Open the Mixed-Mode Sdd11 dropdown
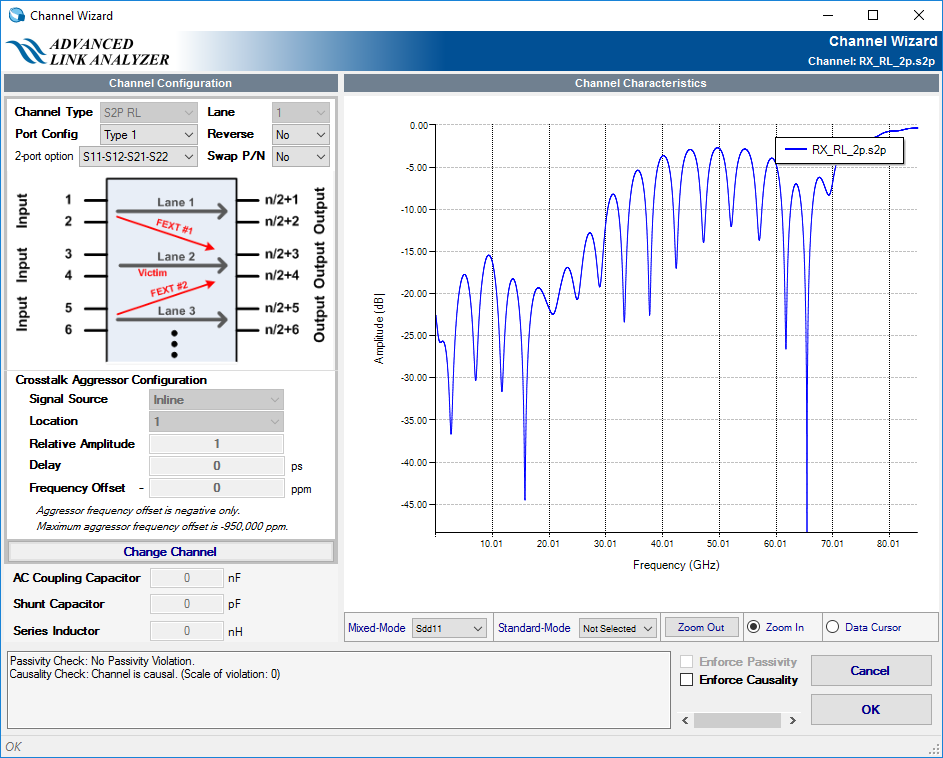 pos(449,628)
